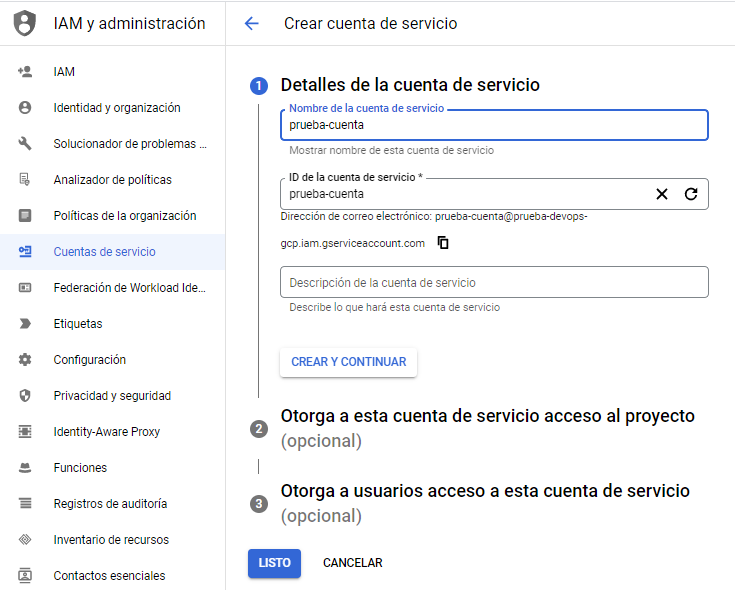Screen dimensions: 735x590
Task: Open the IAM menu item
Action: tap(64, 72)
